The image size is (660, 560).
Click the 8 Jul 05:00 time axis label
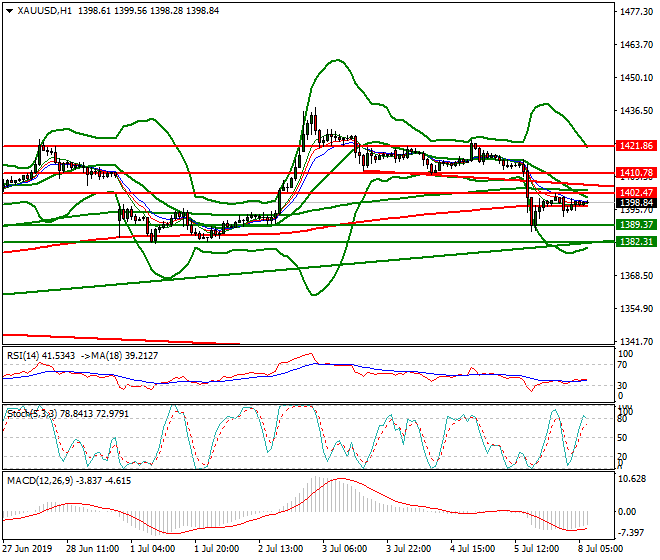[601, 549]
